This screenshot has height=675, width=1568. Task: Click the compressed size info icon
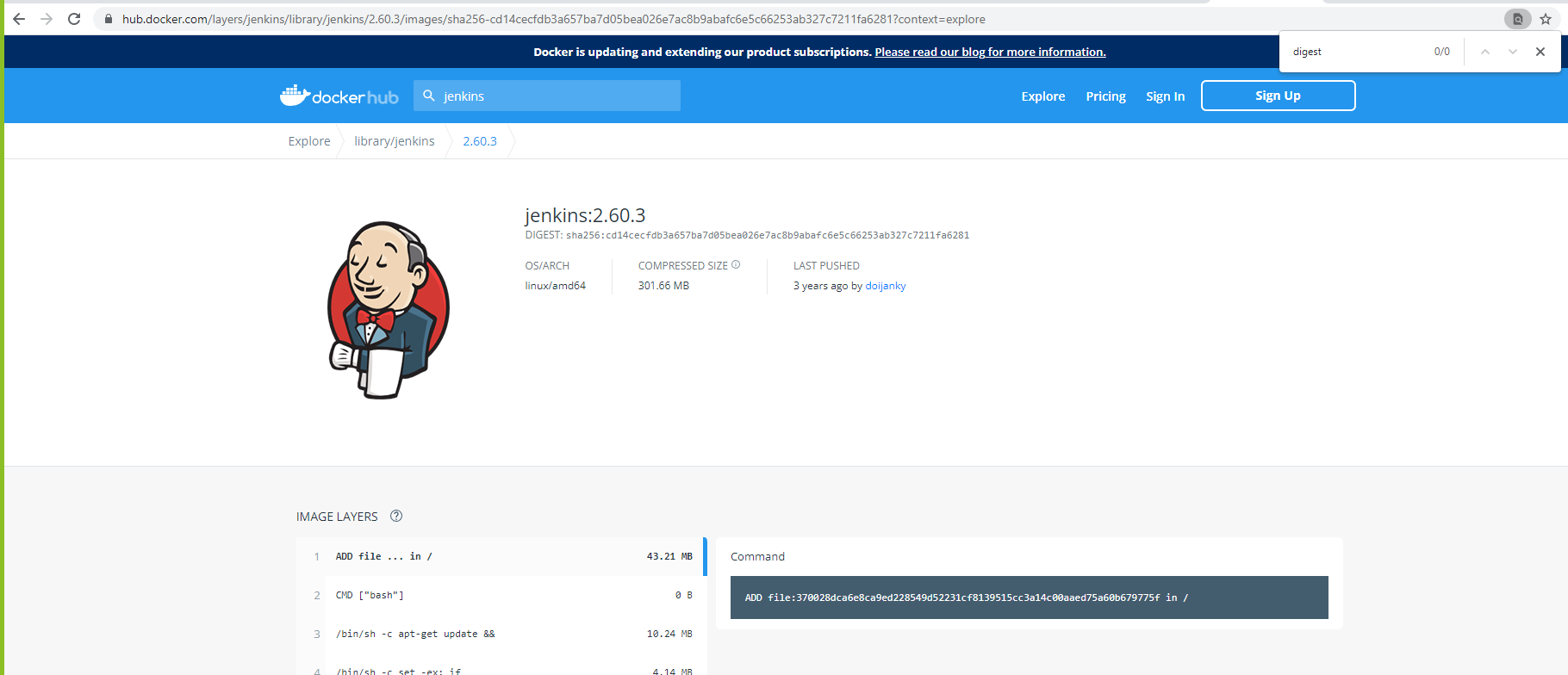click(736, 265)
